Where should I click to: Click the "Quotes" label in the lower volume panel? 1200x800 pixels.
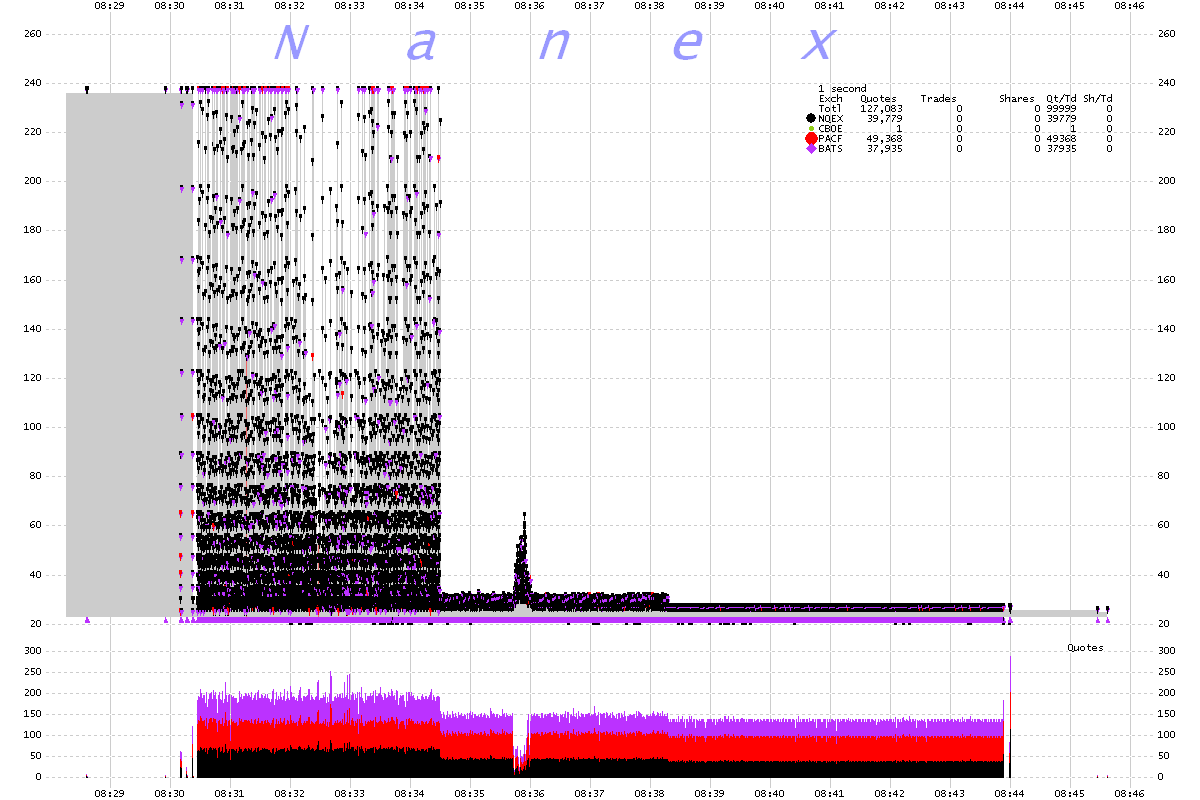pyautogui.click(x=1085, y=648)
